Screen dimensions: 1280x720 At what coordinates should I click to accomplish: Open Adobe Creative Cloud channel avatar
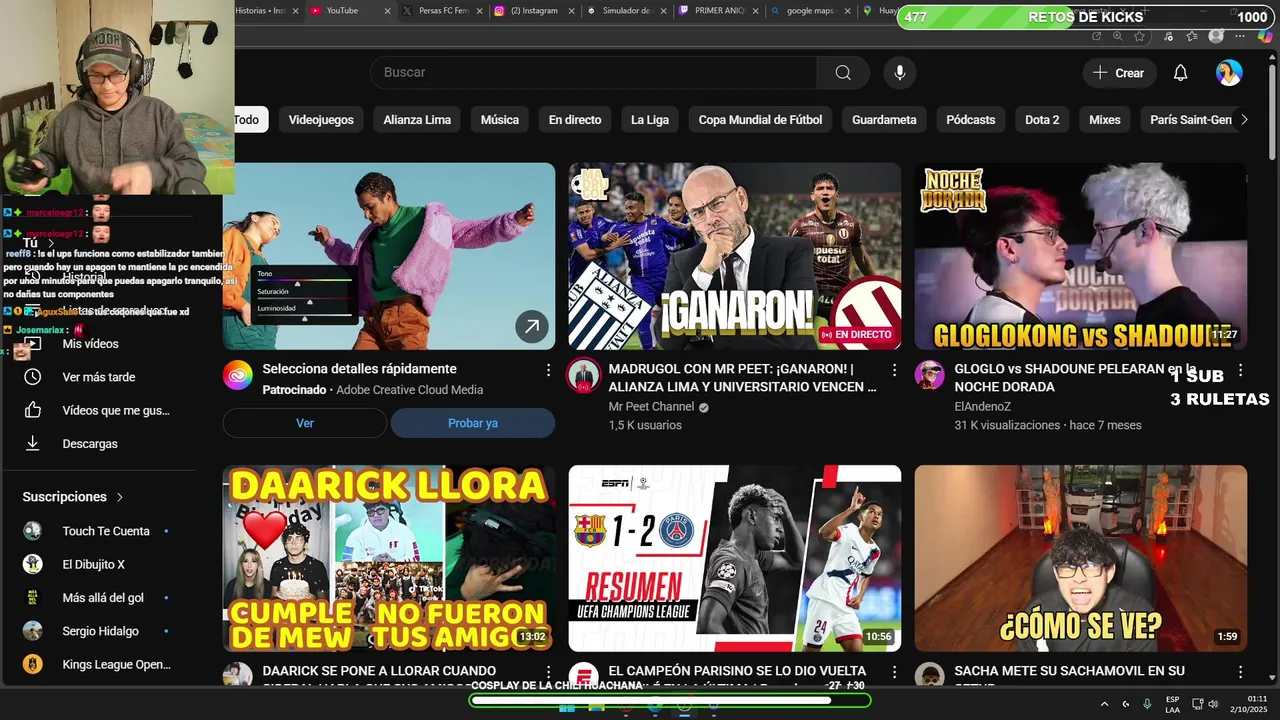point(238,376)
